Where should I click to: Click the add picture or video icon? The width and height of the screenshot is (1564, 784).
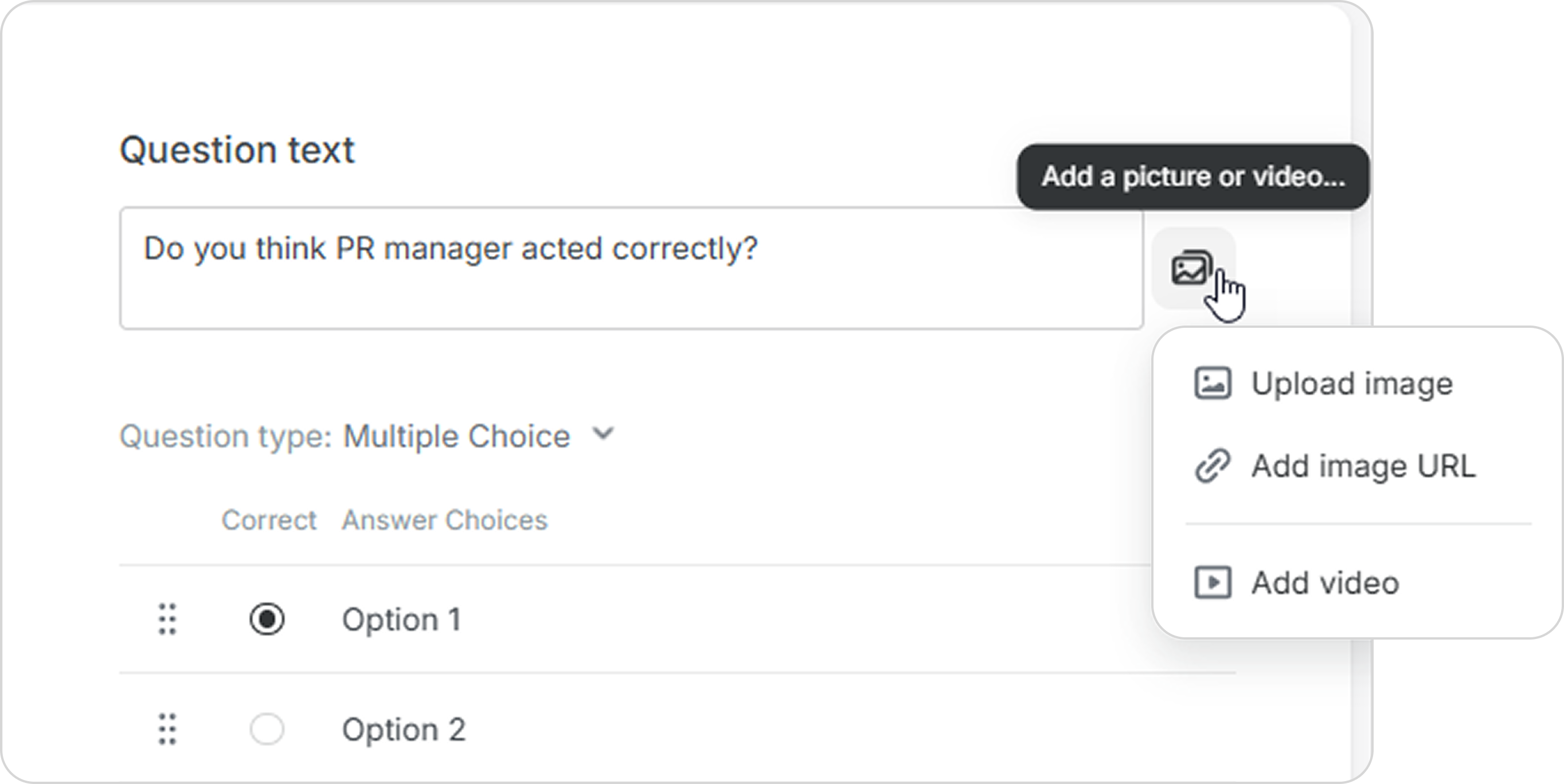coord(1193,269)
